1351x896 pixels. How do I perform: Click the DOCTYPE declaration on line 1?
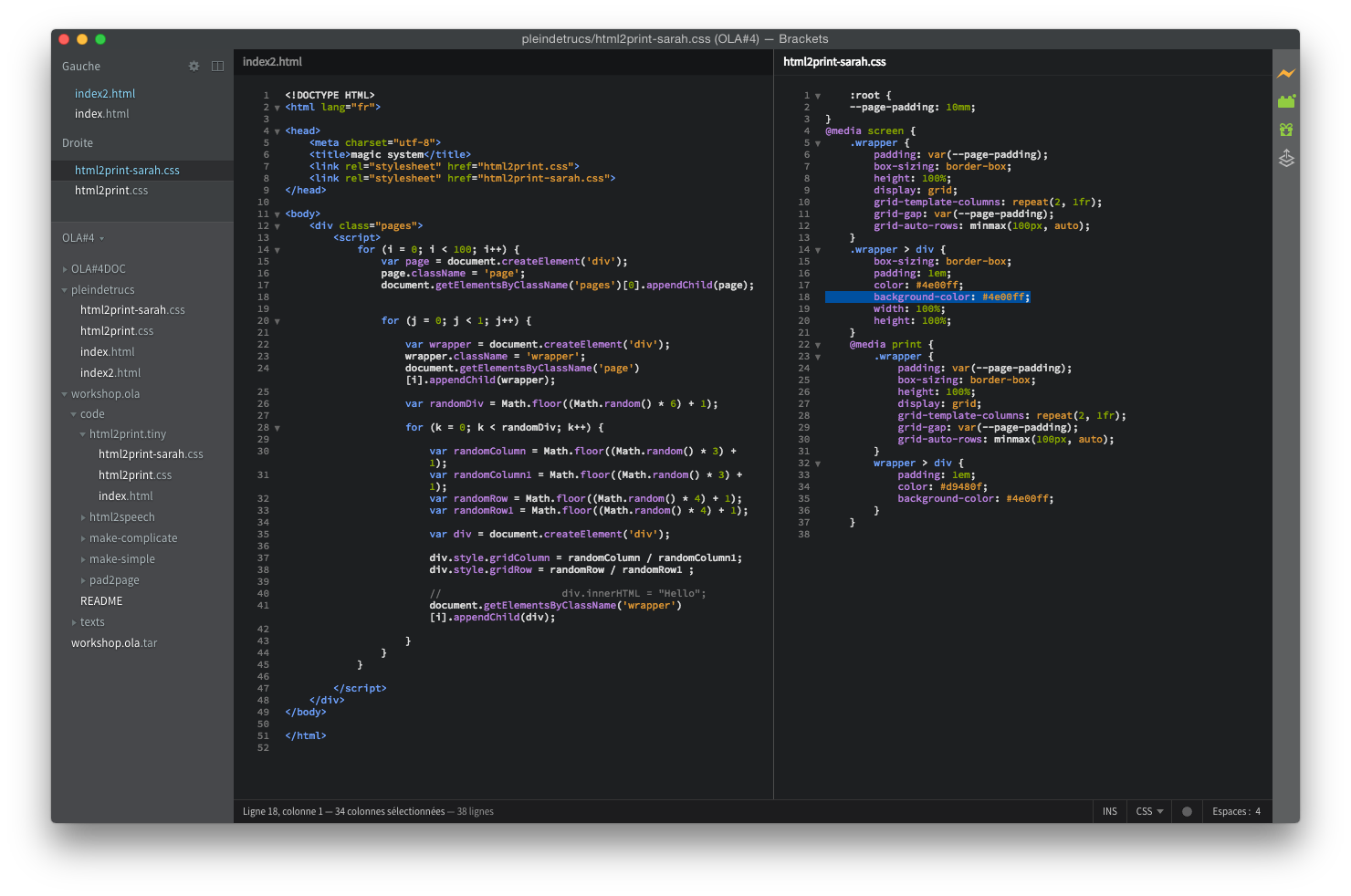330,96
